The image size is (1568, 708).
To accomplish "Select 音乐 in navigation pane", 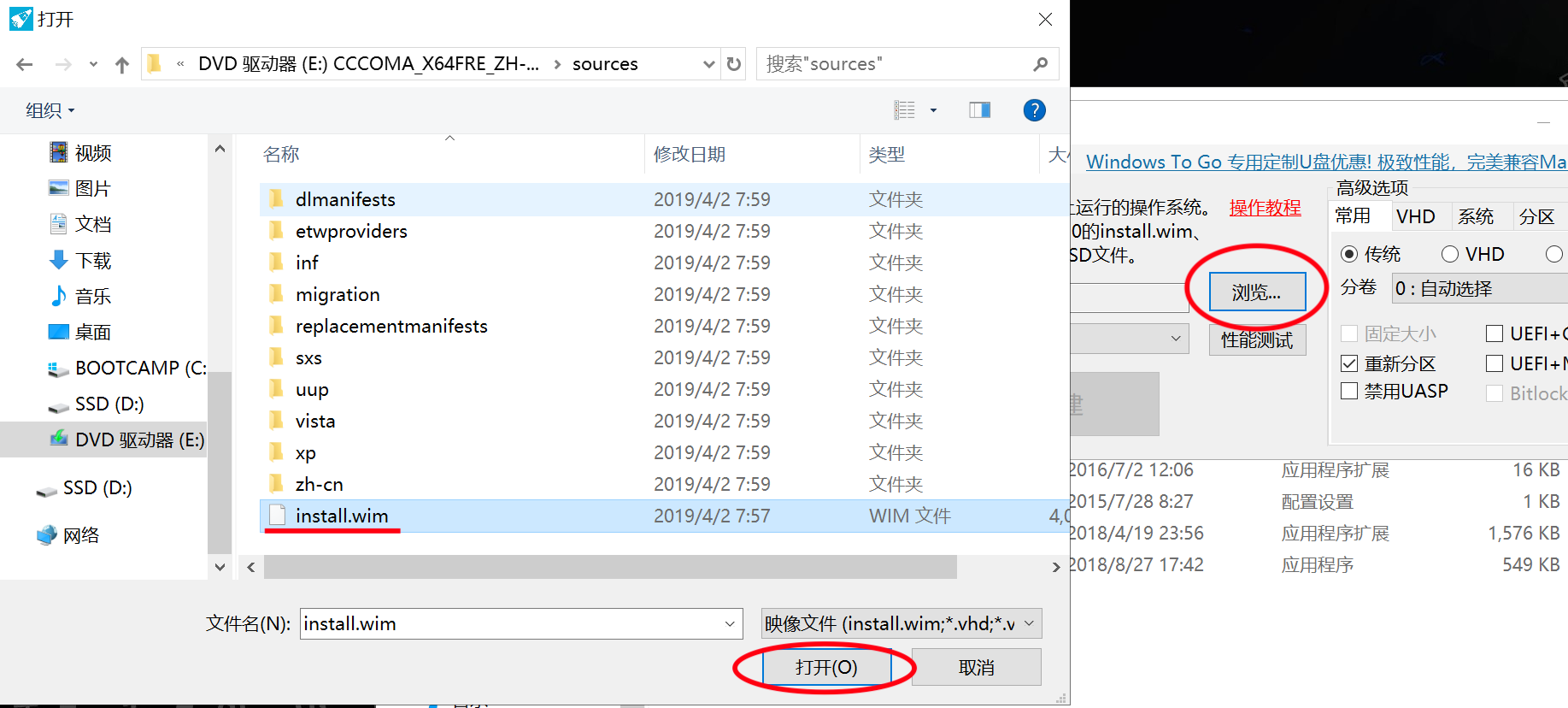I will tap(93, 297).
